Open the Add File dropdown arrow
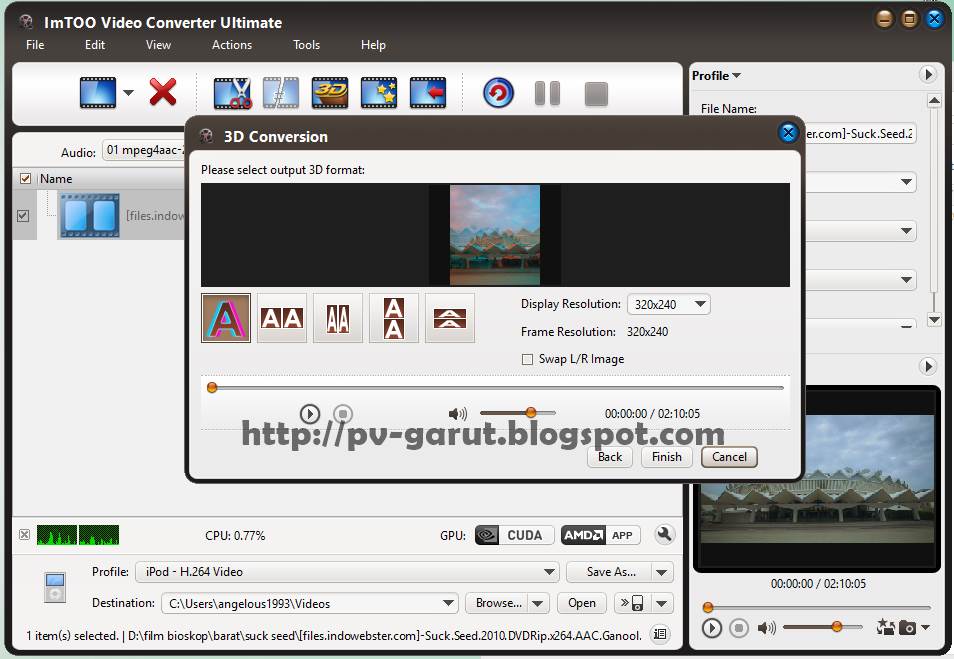 pos(128,93)
